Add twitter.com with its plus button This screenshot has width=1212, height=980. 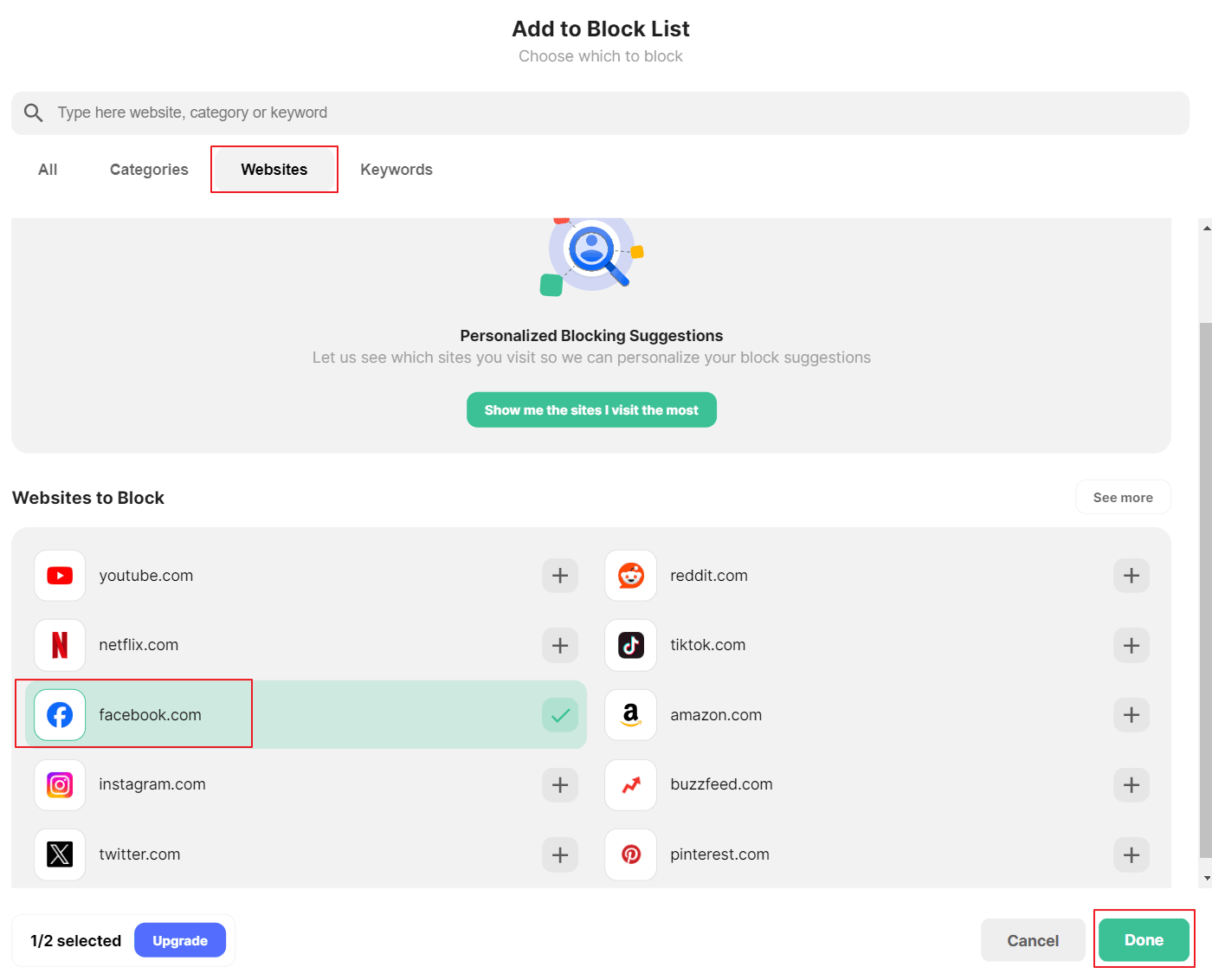560,854
